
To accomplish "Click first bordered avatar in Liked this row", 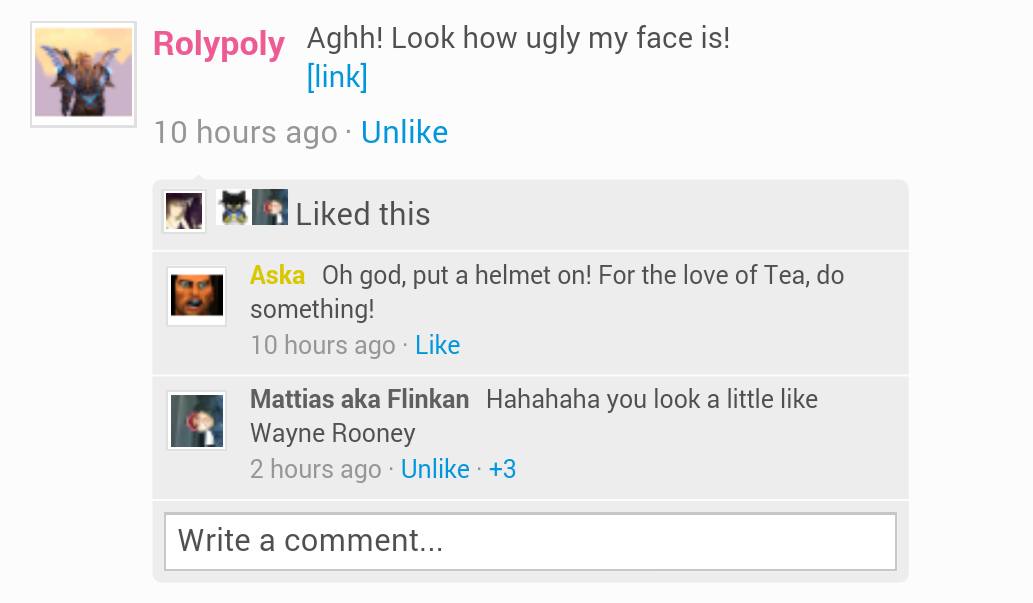I will point(184,212).
